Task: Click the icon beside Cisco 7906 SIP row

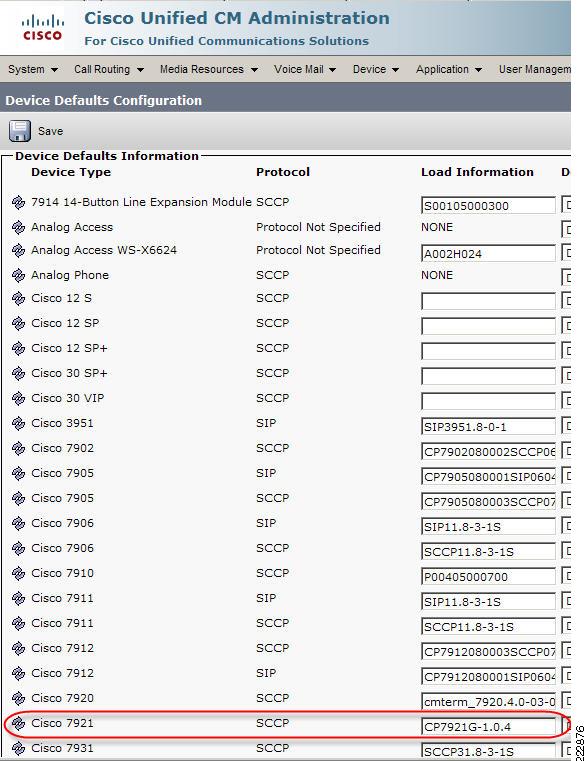Action: coord(18,523)
